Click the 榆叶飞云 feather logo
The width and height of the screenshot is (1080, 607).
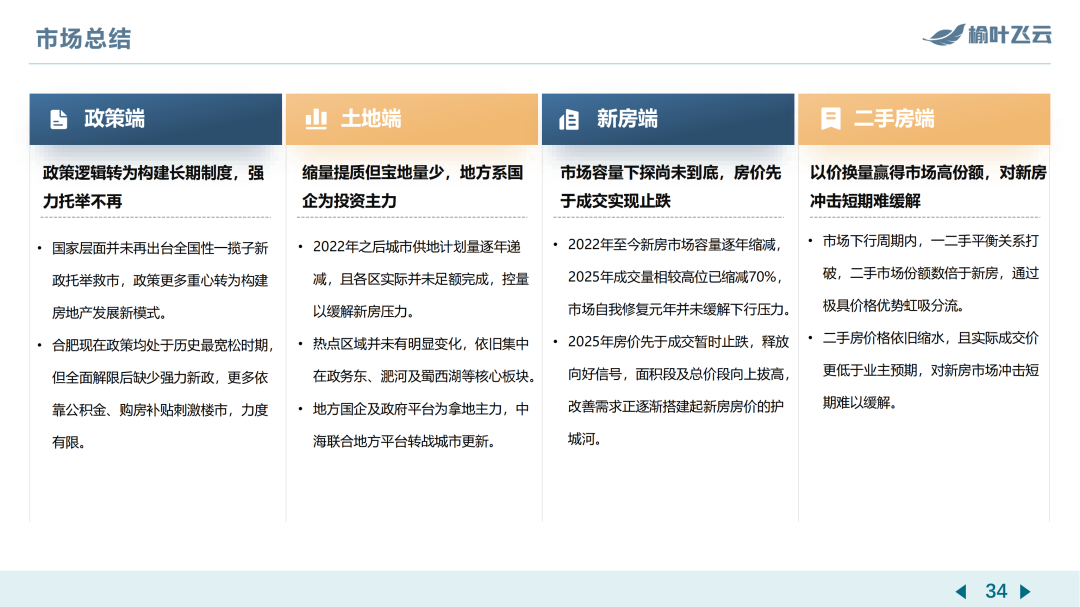click(944, 34)
